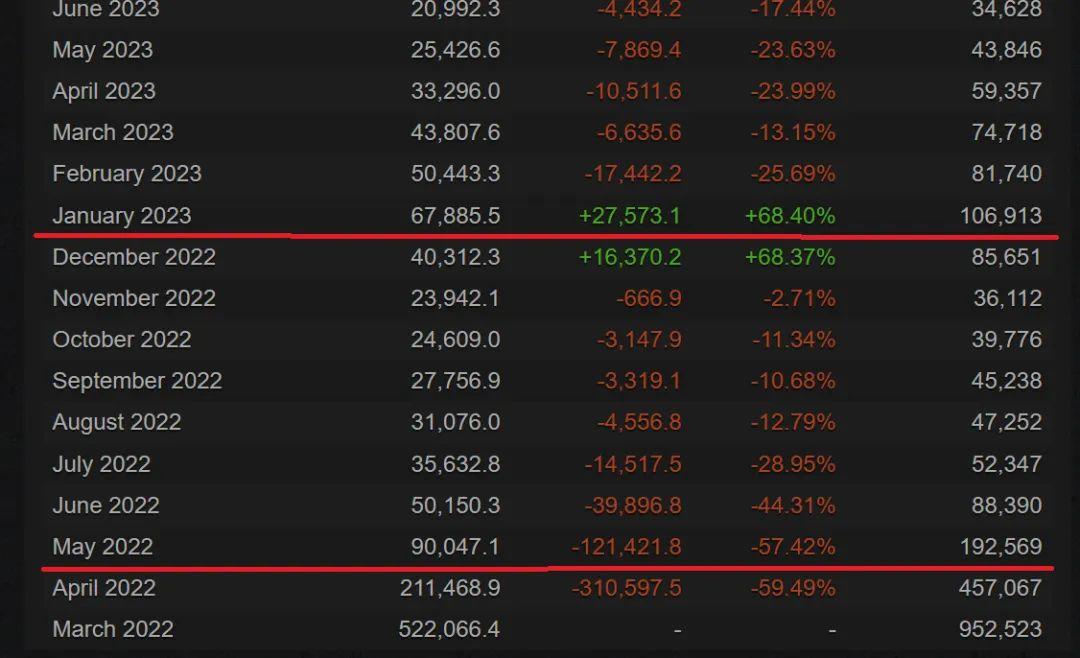Click peak players value 36,112
This screenshot has height=658, width=1080.
(x=1007, y=298)
